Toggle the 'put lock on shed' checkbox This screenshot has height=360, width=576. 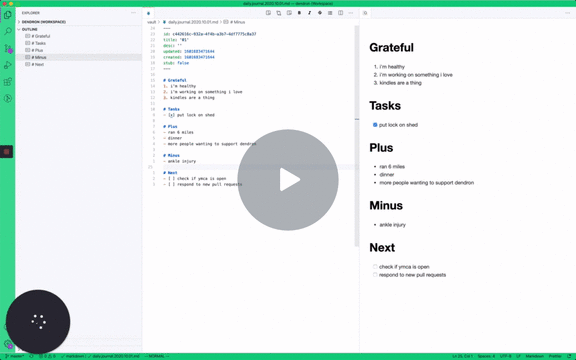point(375,125)
